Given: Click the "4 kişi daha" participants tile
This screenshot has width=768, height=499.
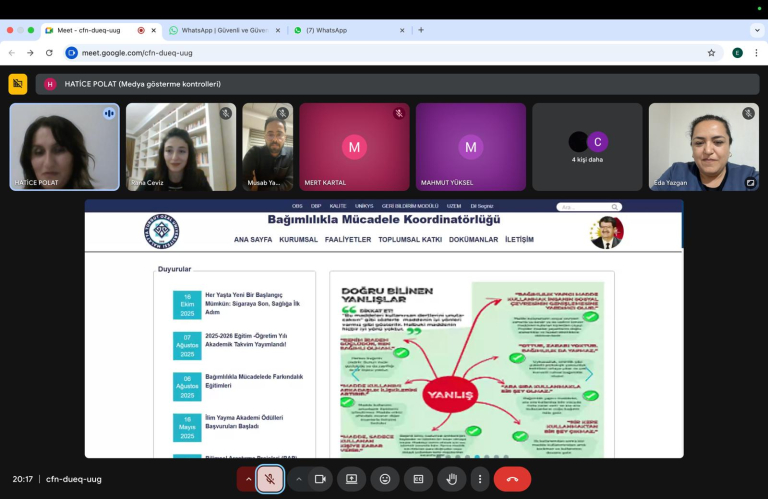Looking at the screenshot, I should [x=586, y=147].
